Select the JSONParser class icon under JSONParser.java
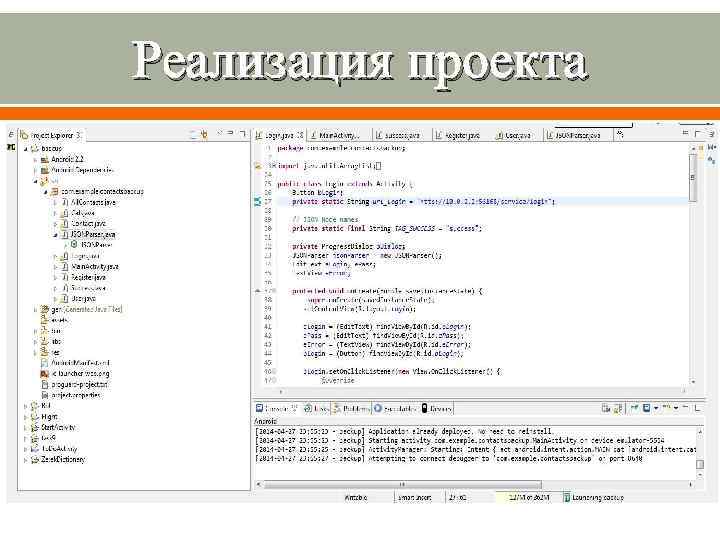 74,245
